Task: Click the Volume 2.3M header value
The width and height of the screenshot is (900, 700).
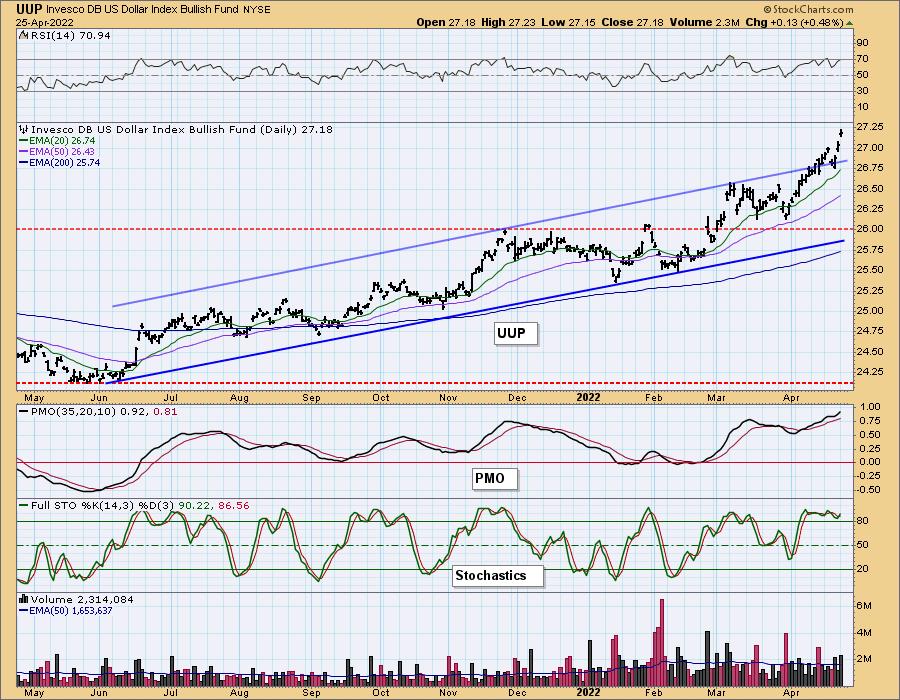Action: pos(704,22)
